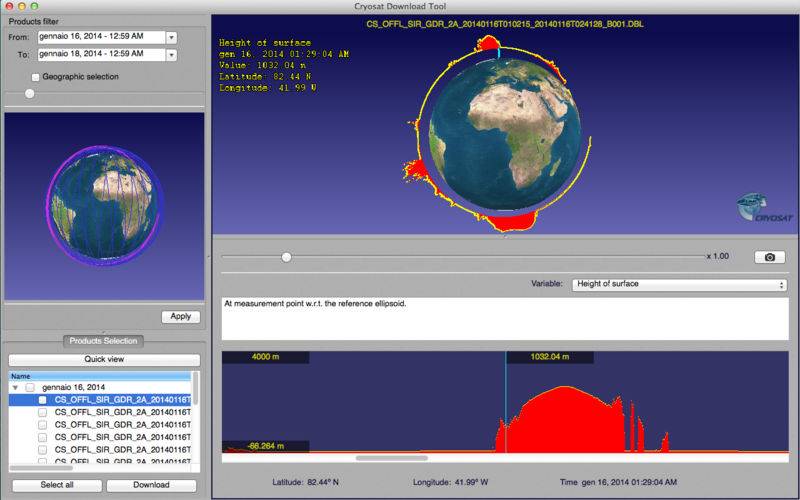The height and width of the screenshot is (500, 800).
Task: Click the Longitude 41.99° W readout
Action: (451, 482)
